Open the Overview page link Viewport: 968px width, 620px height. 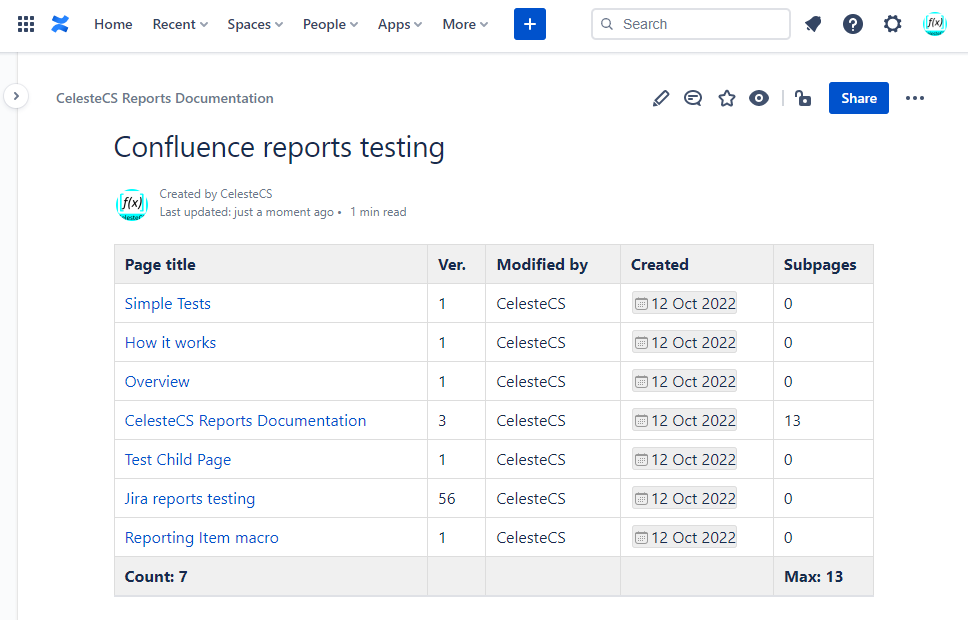click(x=157, y=382)
